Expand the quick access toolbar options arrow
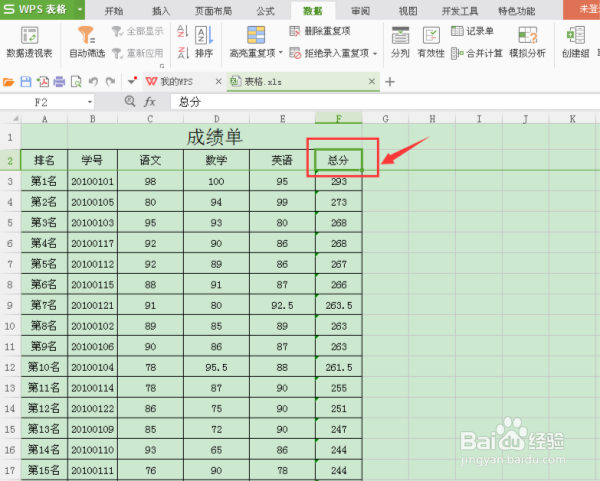This screenshot has width=600, height=481. click(x=132, y=82)
